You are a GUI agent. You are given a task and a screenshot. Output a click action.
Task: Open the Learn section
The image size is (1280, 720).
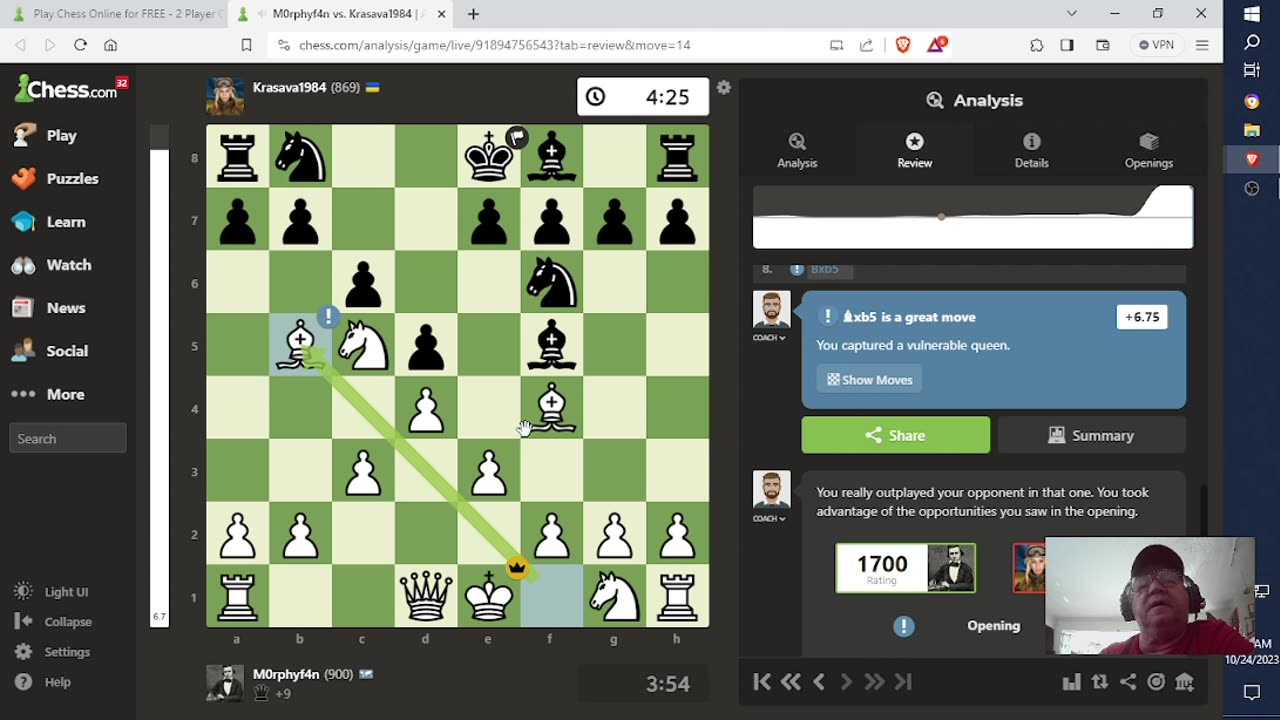click(x=48, y=222)
